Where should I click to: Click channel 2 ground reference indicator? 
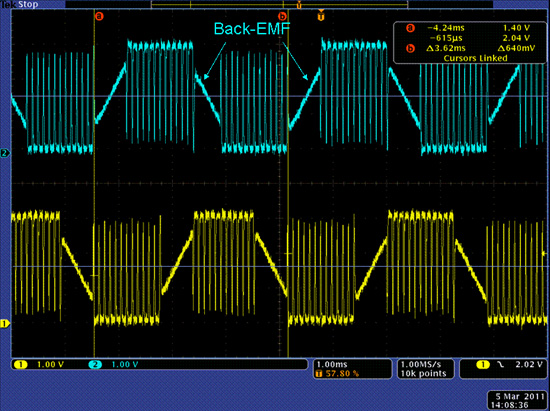point(5,153)
